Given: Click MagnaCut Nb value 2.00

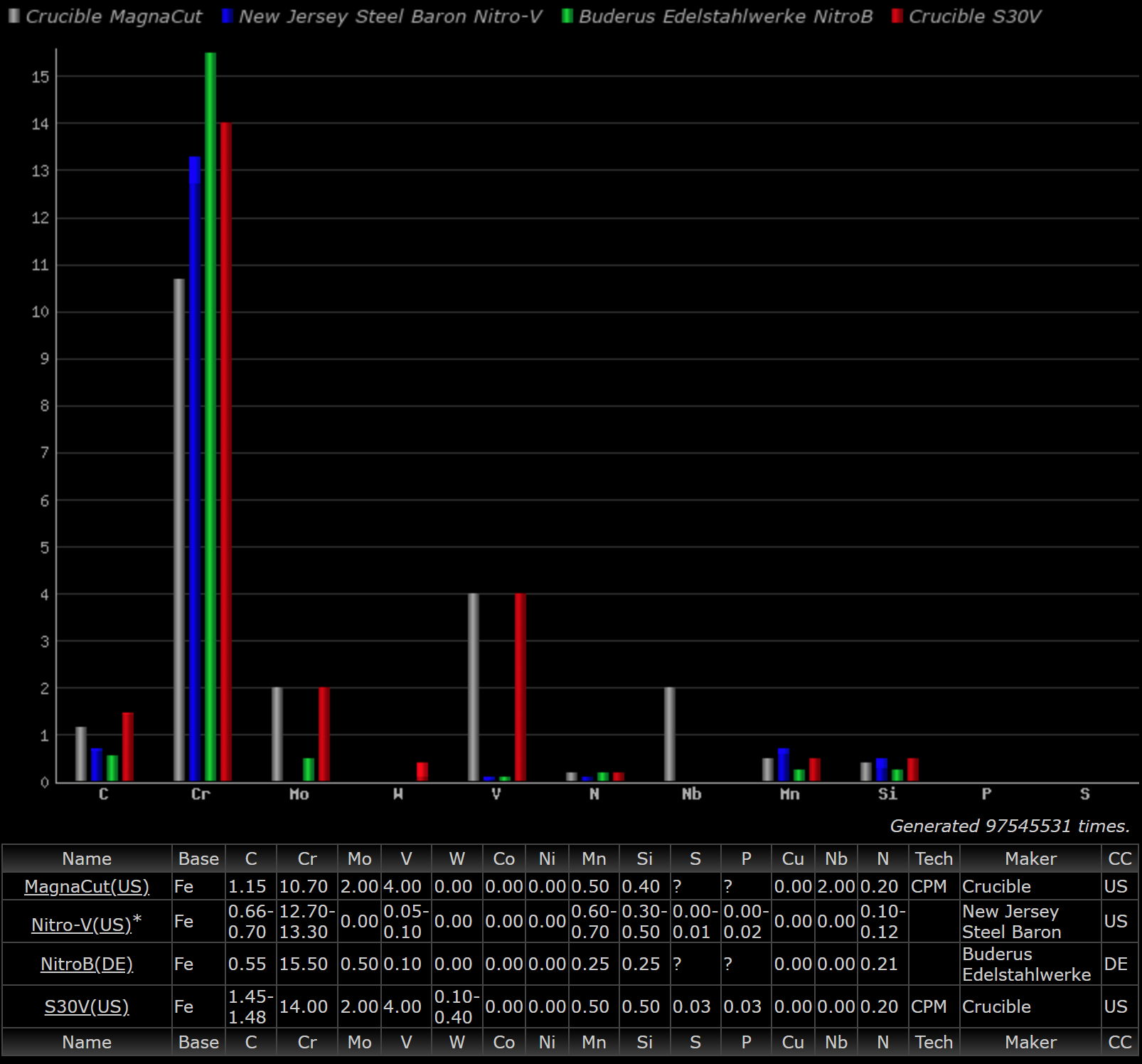Looking at the screenshot, I should click(x=836, y=886).
